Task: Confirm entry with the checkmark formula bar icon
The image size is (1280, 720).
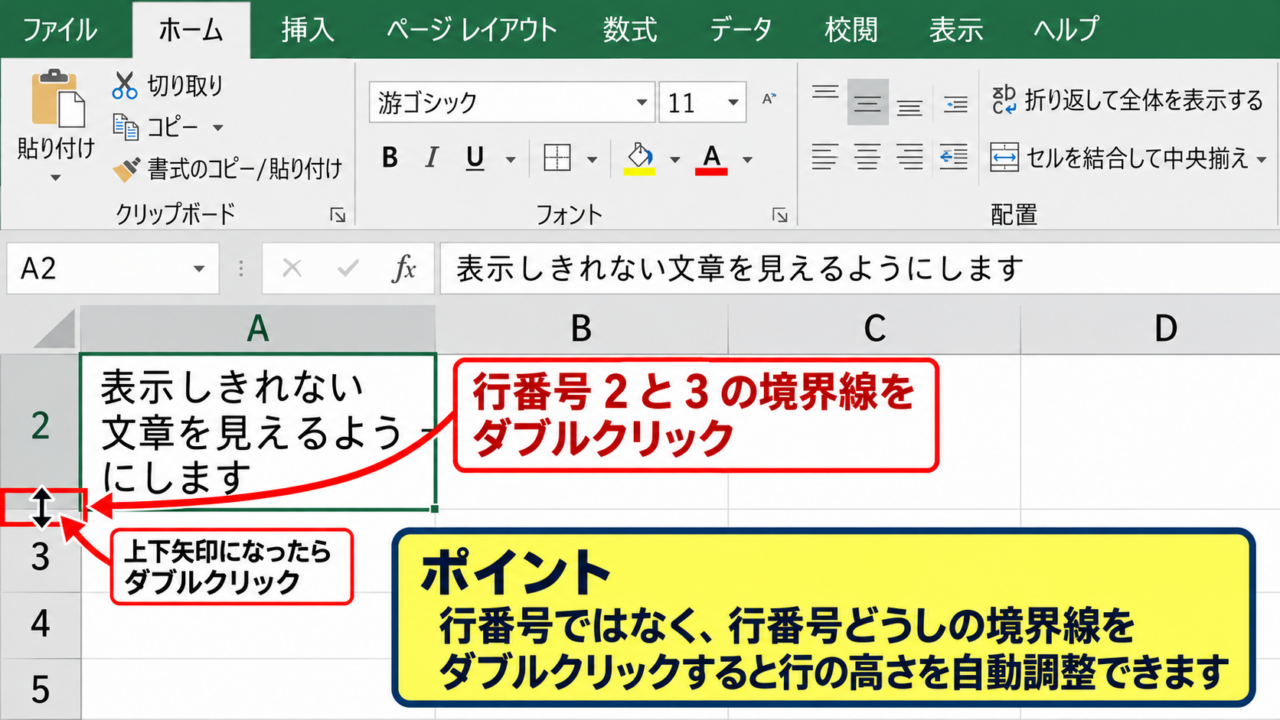Action: point(348,268)
